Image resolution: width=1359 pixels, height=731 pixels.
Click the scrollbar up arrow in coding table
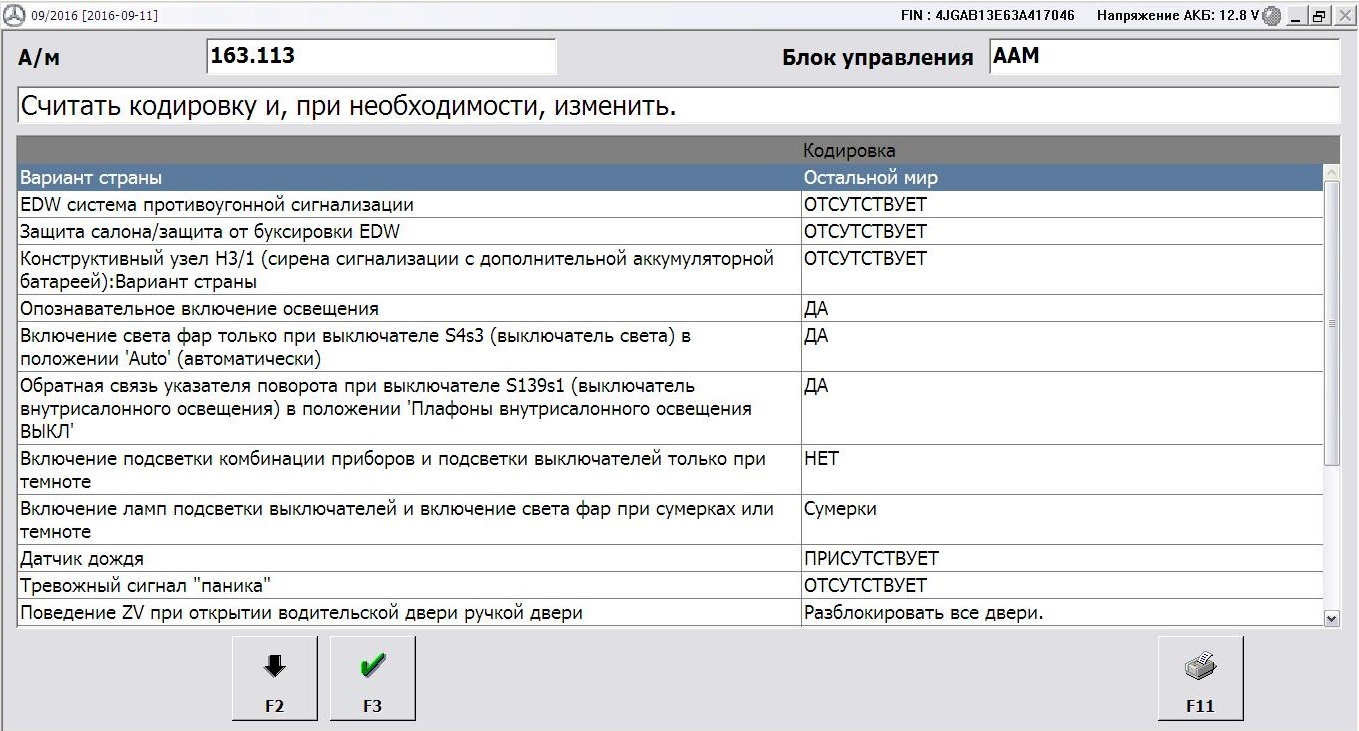[x=1331, y=174]
